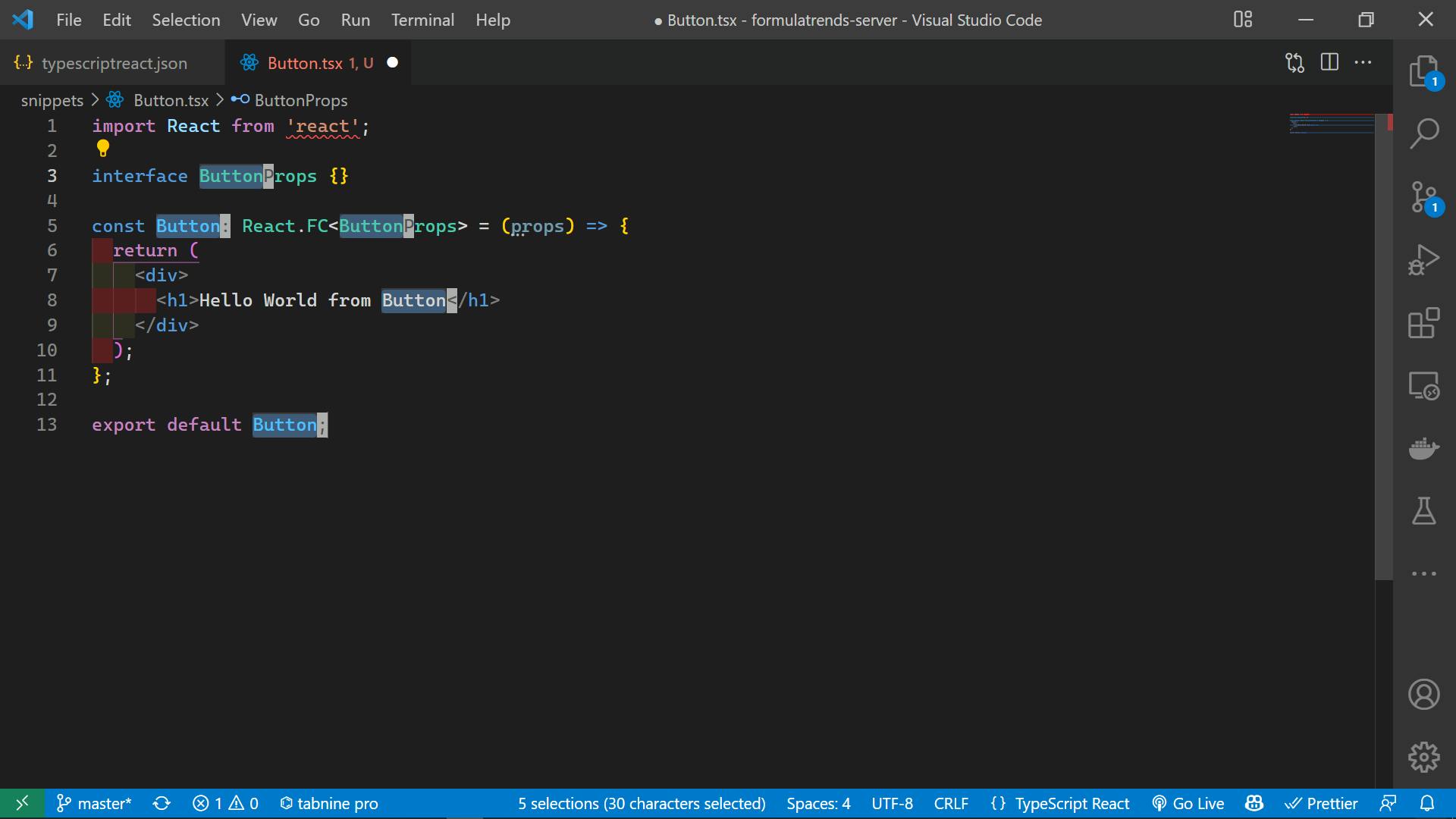Change the UTF-8 encoding selector
The width and height of the screenshot is (1456, 819).
[x=892, y=803]
